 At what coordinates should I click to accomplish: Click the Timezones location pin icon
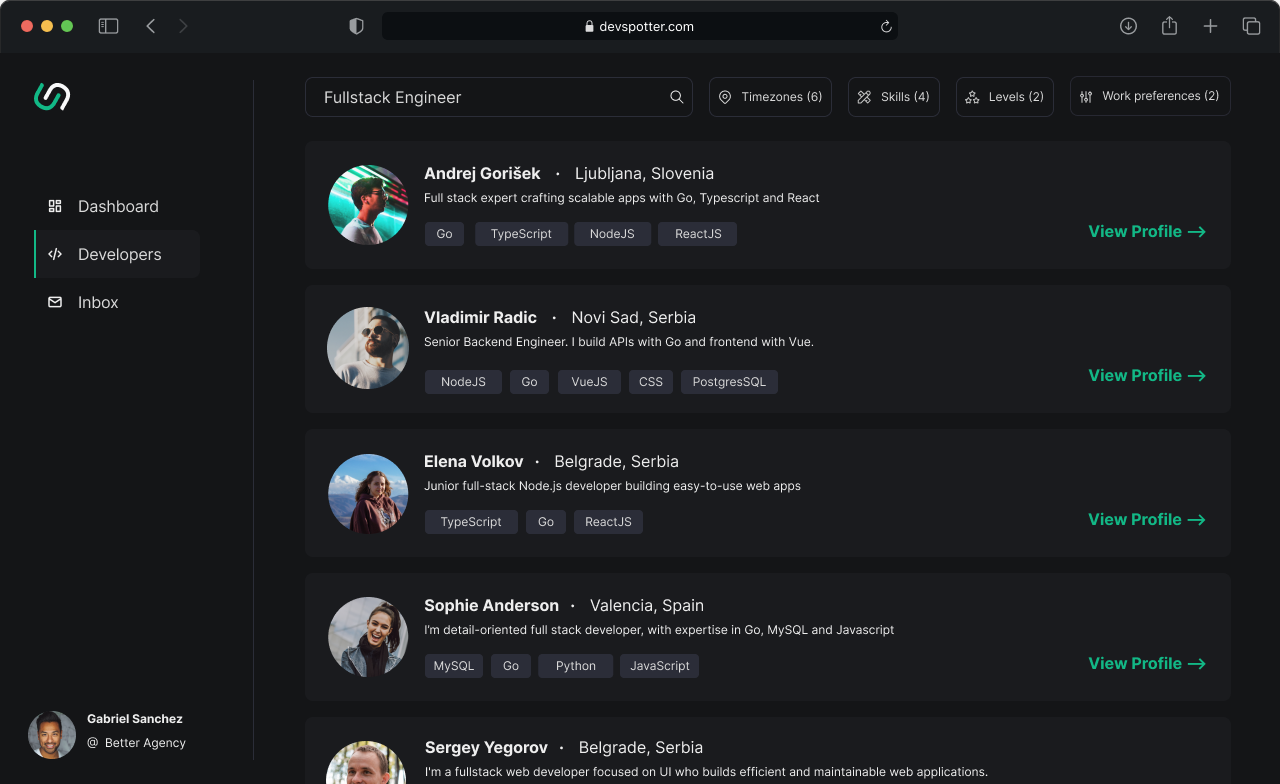(725, 97)
